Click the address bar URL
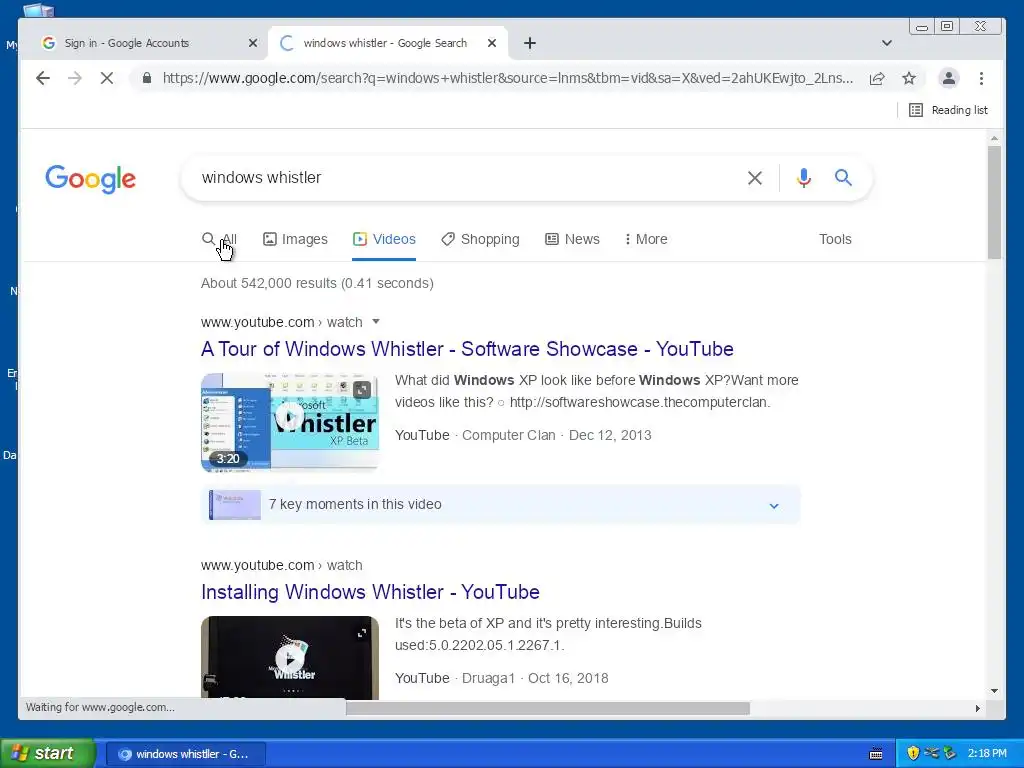Screen dimensions: 1024x768 [x=507, y=78]
